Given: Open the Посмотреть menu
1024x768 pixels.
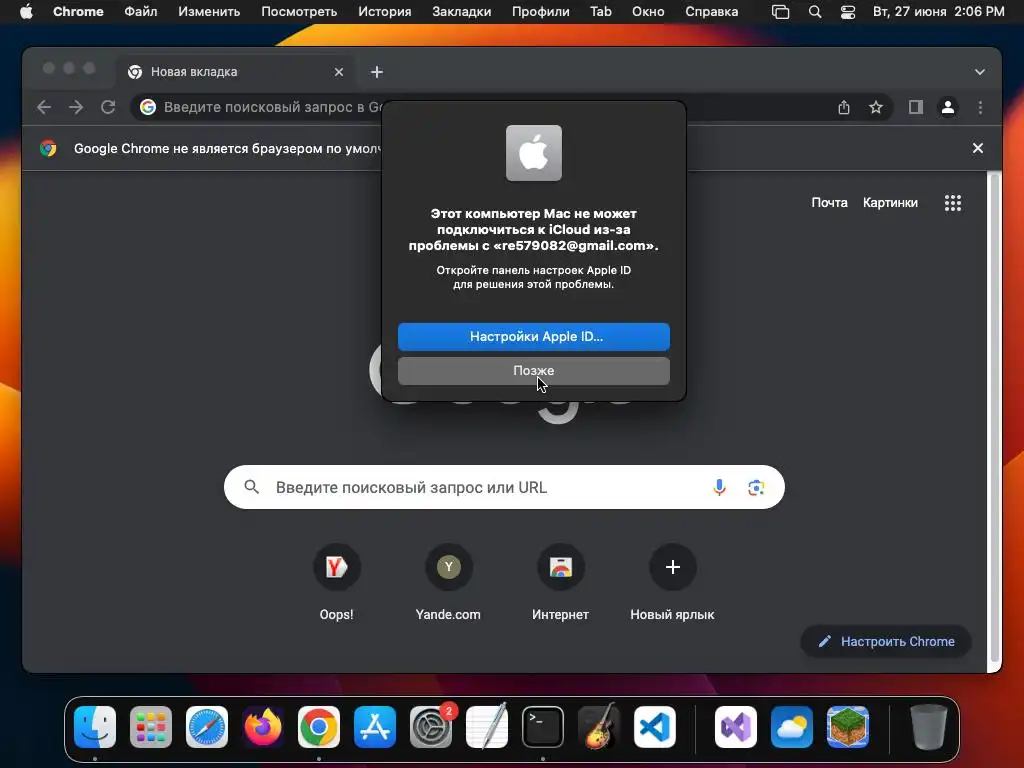Looking at the screenshot, I should [299, 12].
